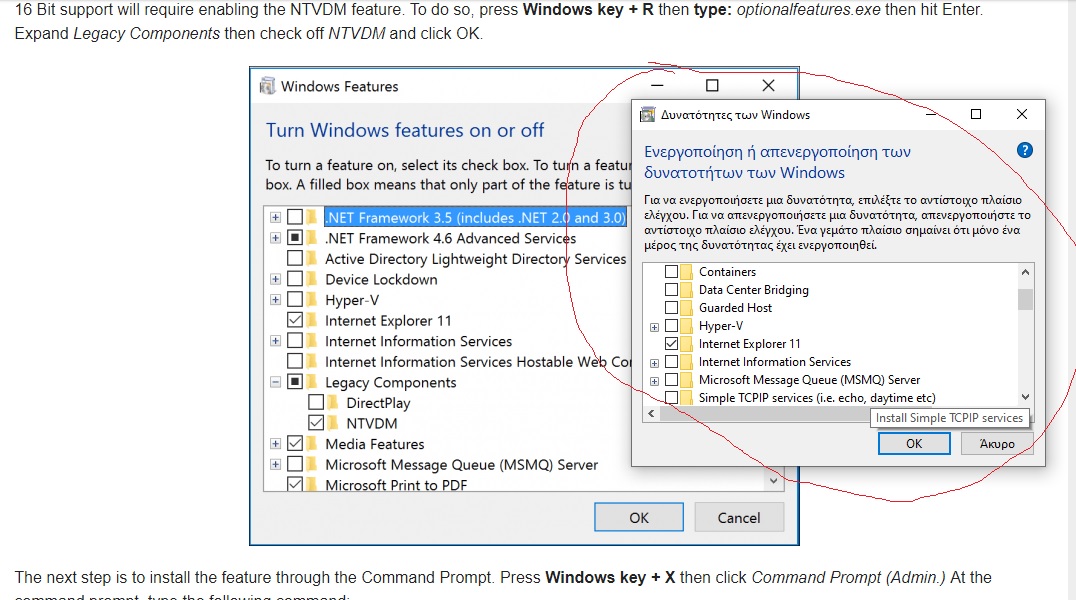Close the English Windows Features window
Image resolution: width=1076 pixels, height=600 pixels.
[769, 85]
